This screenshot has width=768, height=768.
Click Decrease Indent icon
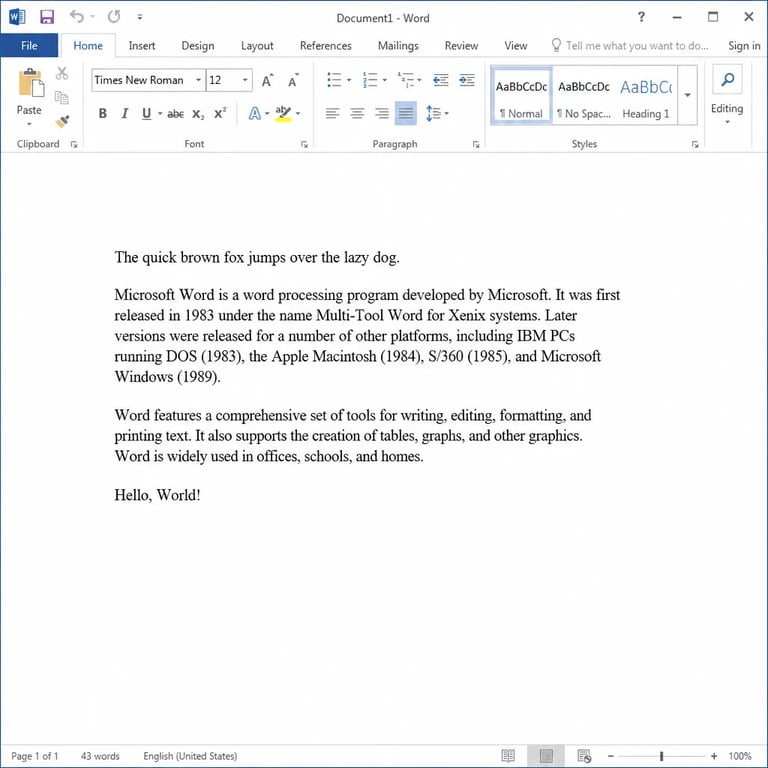(x=441, y=80)
